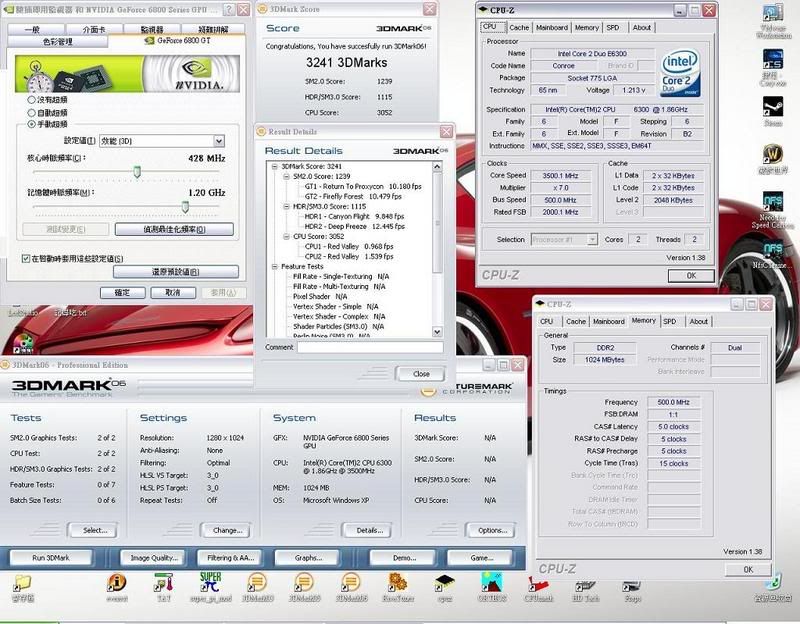Click the Result Details window title icon

pos(261,131)
